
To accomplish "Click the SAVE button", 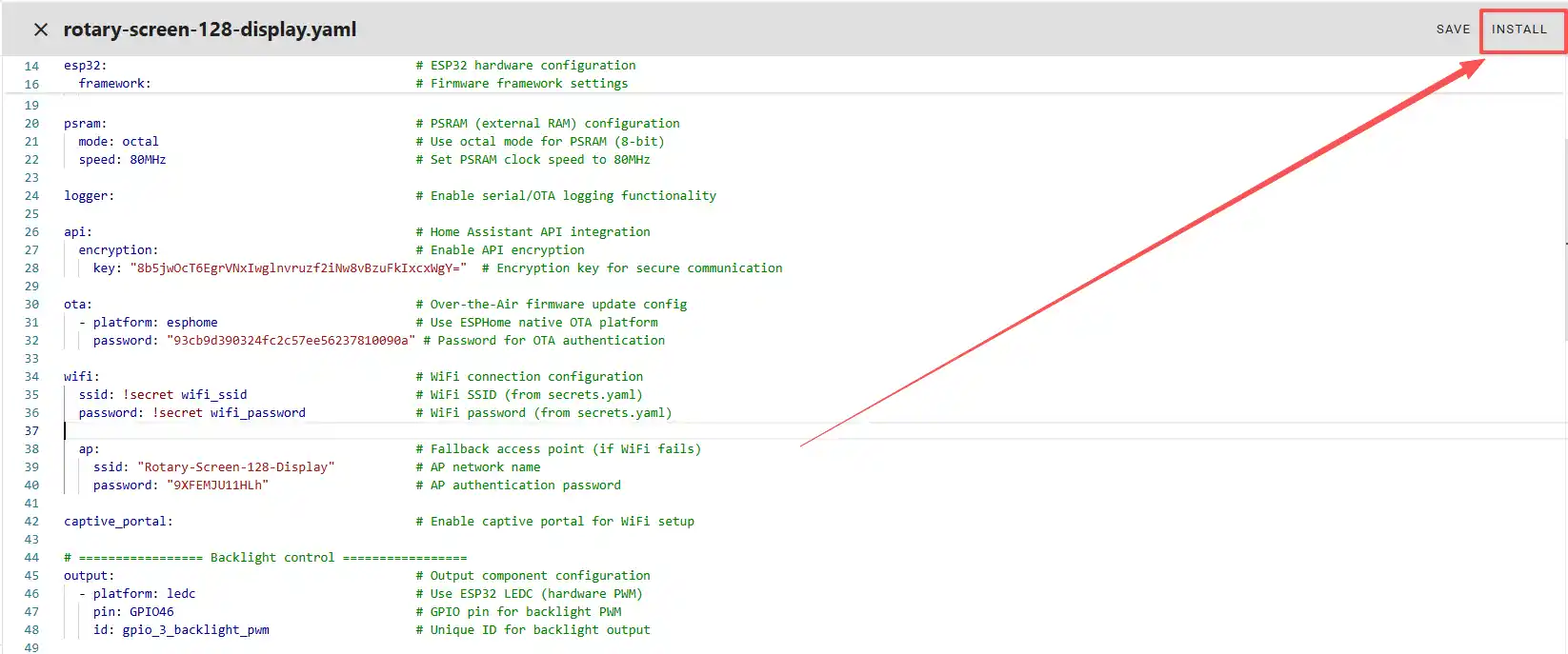I will (x=1453, y=30).
